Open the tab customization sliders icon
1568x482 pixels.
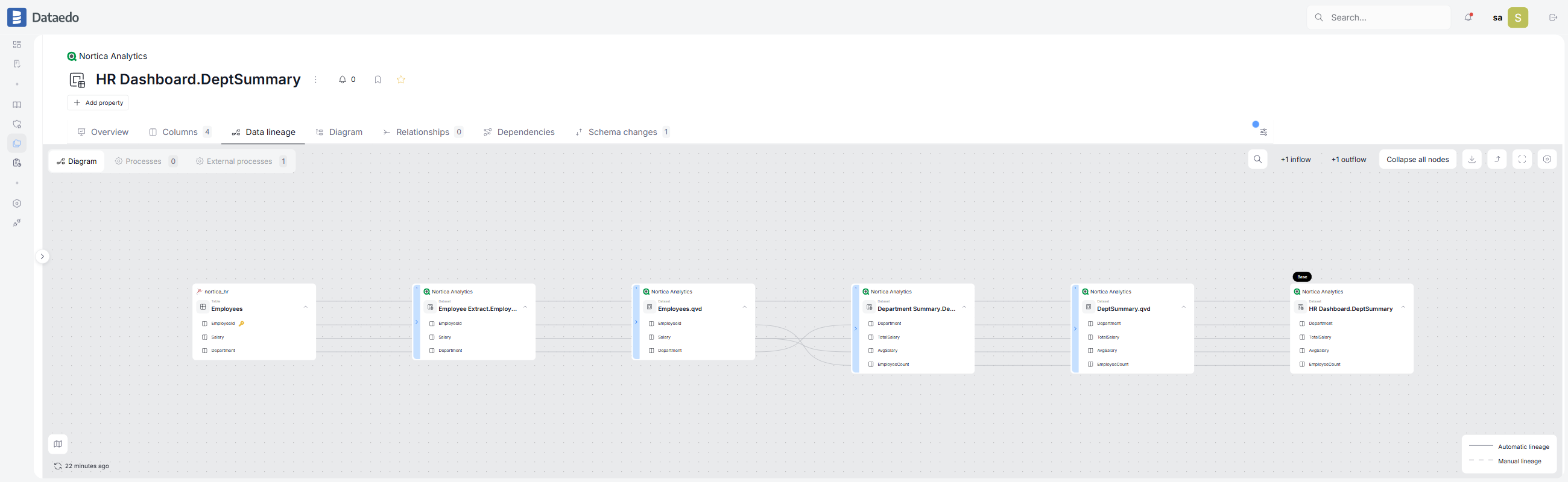[1263, 132]
